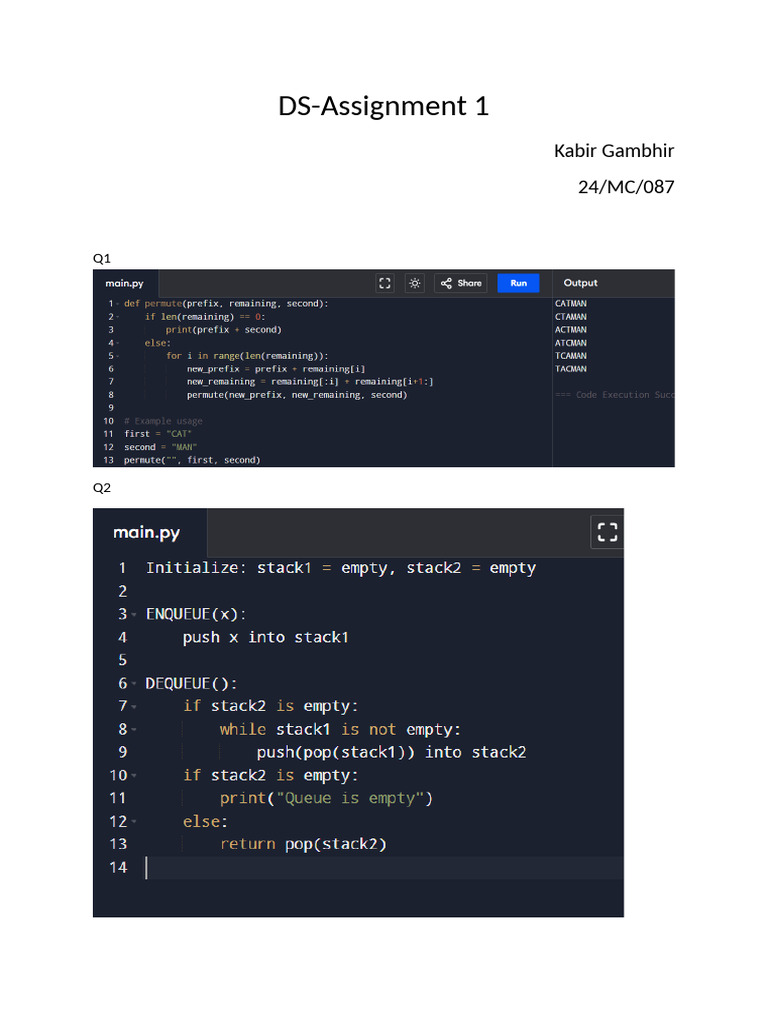Click output line 'TACMAN'
This screenshot has height=1024, width=768.
571,369
